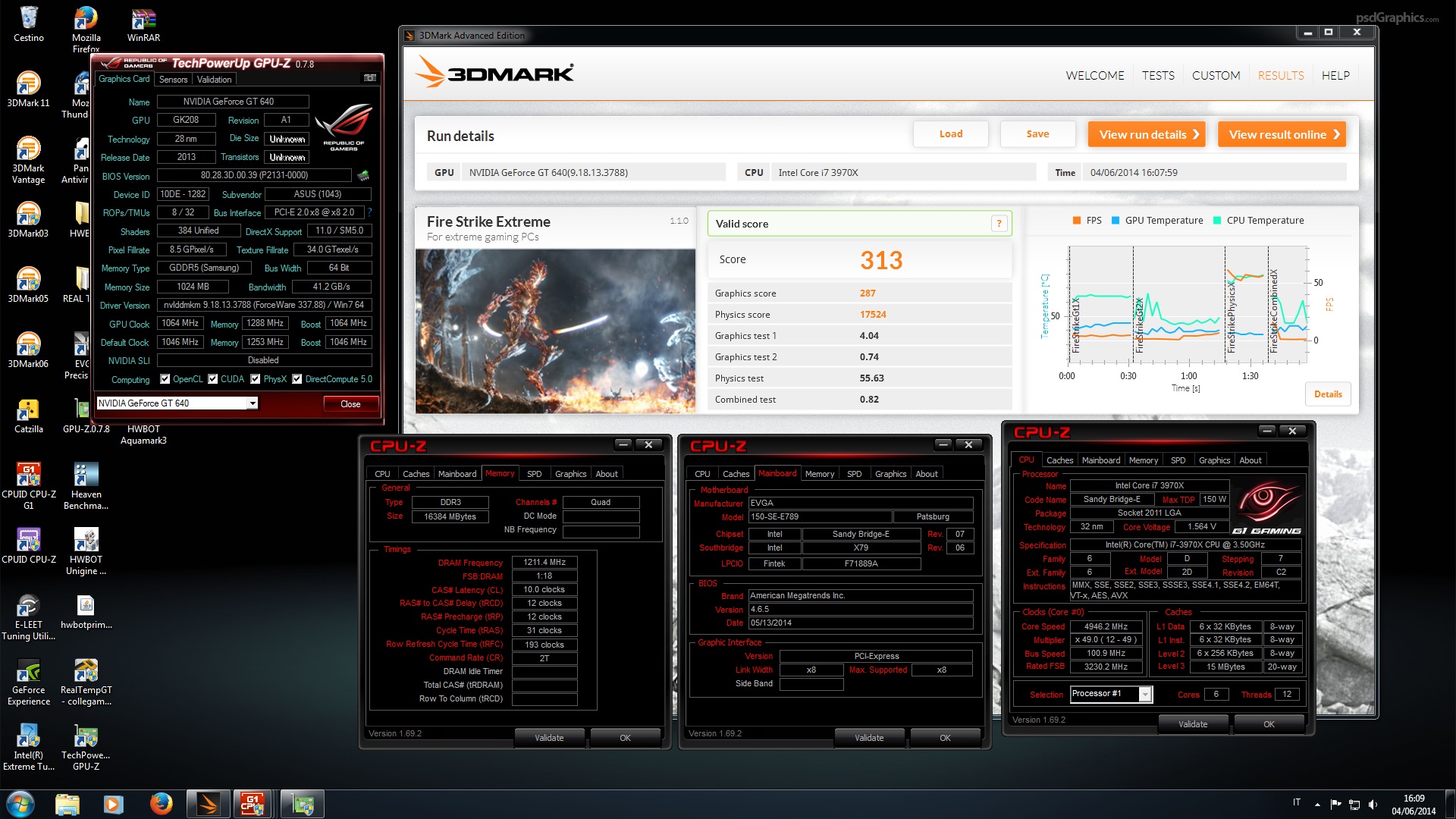Click the Bus Interface question mark icon
This screenshot has height=819, width=1456.
tap(370, 212)
